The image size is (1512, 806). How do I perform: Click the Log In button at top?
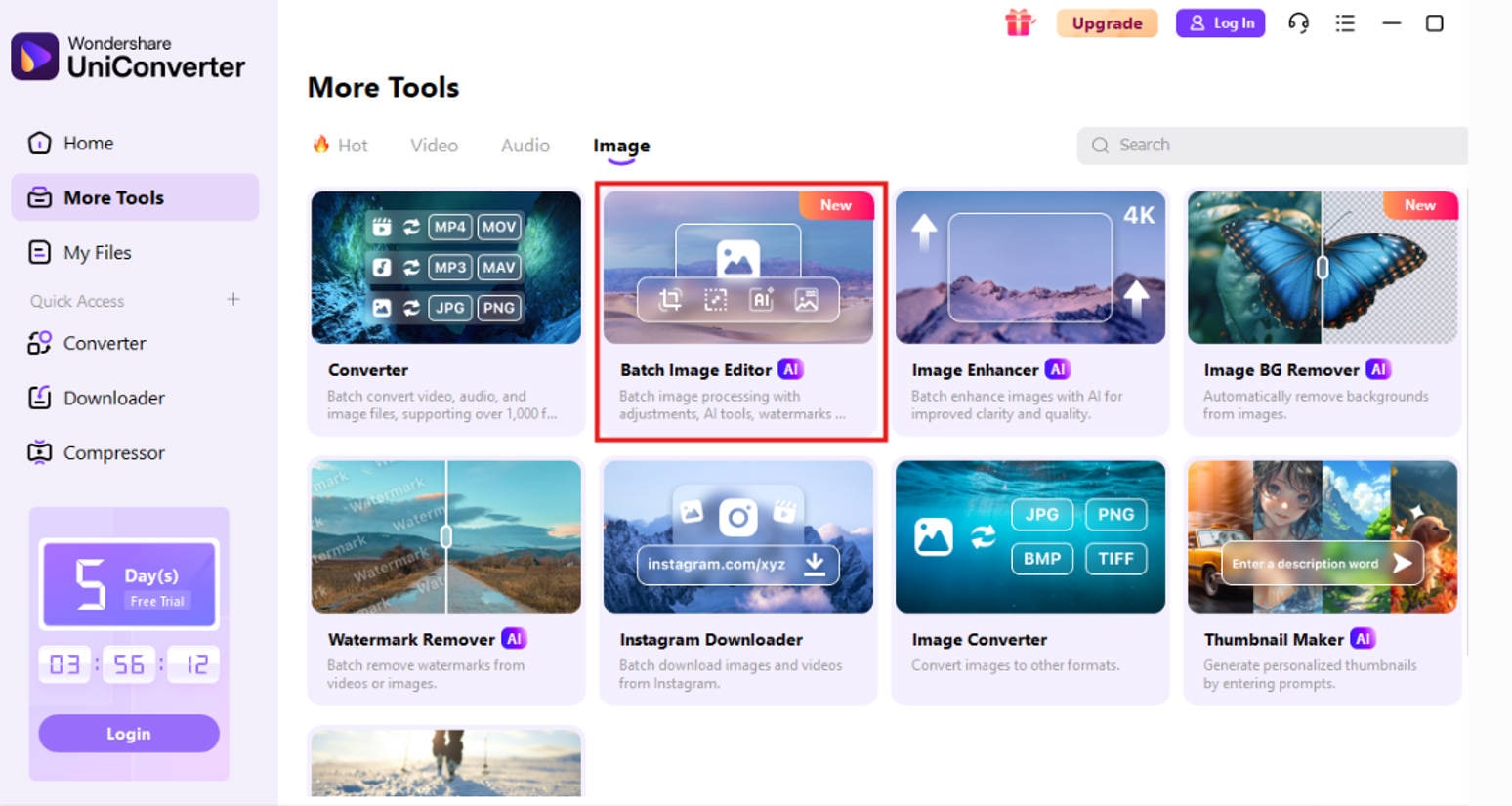tap(1220, 23)
